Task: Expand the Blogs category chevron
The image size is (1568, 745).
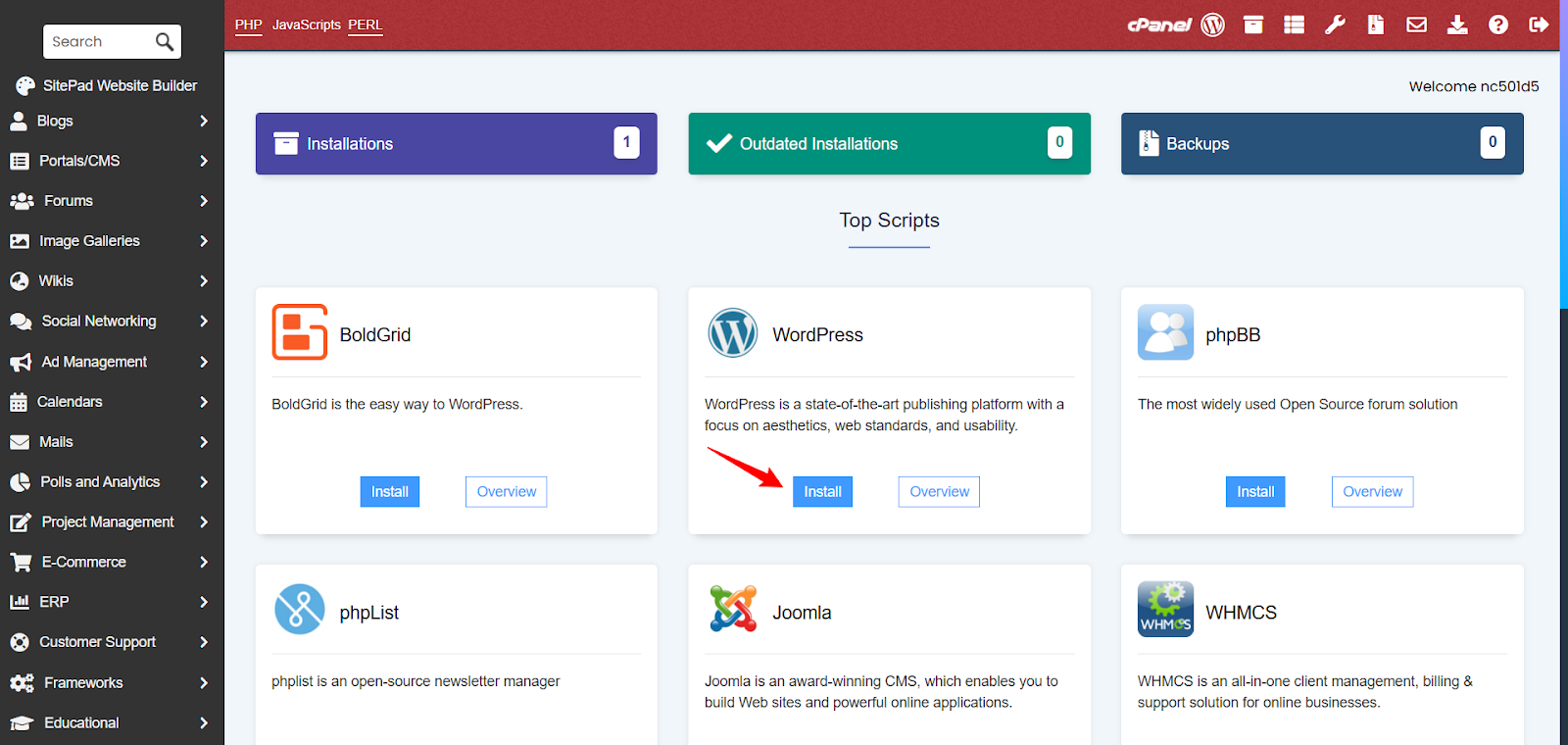Action: tap(204, 121)
